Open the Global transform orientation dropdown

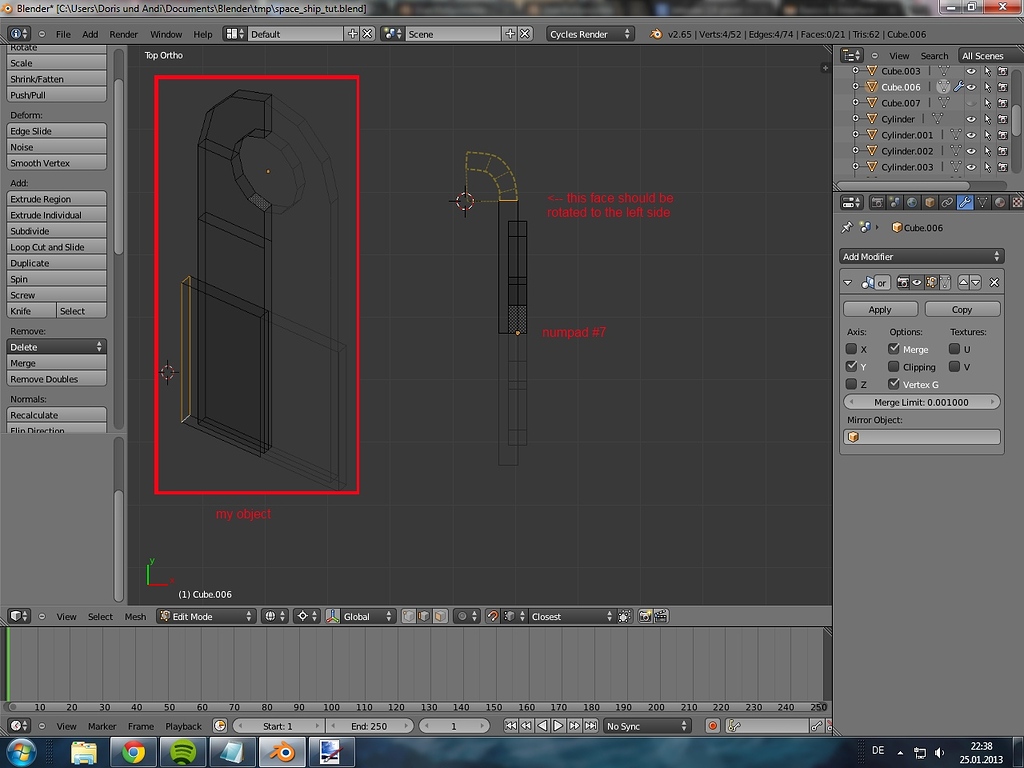[360, 616]
